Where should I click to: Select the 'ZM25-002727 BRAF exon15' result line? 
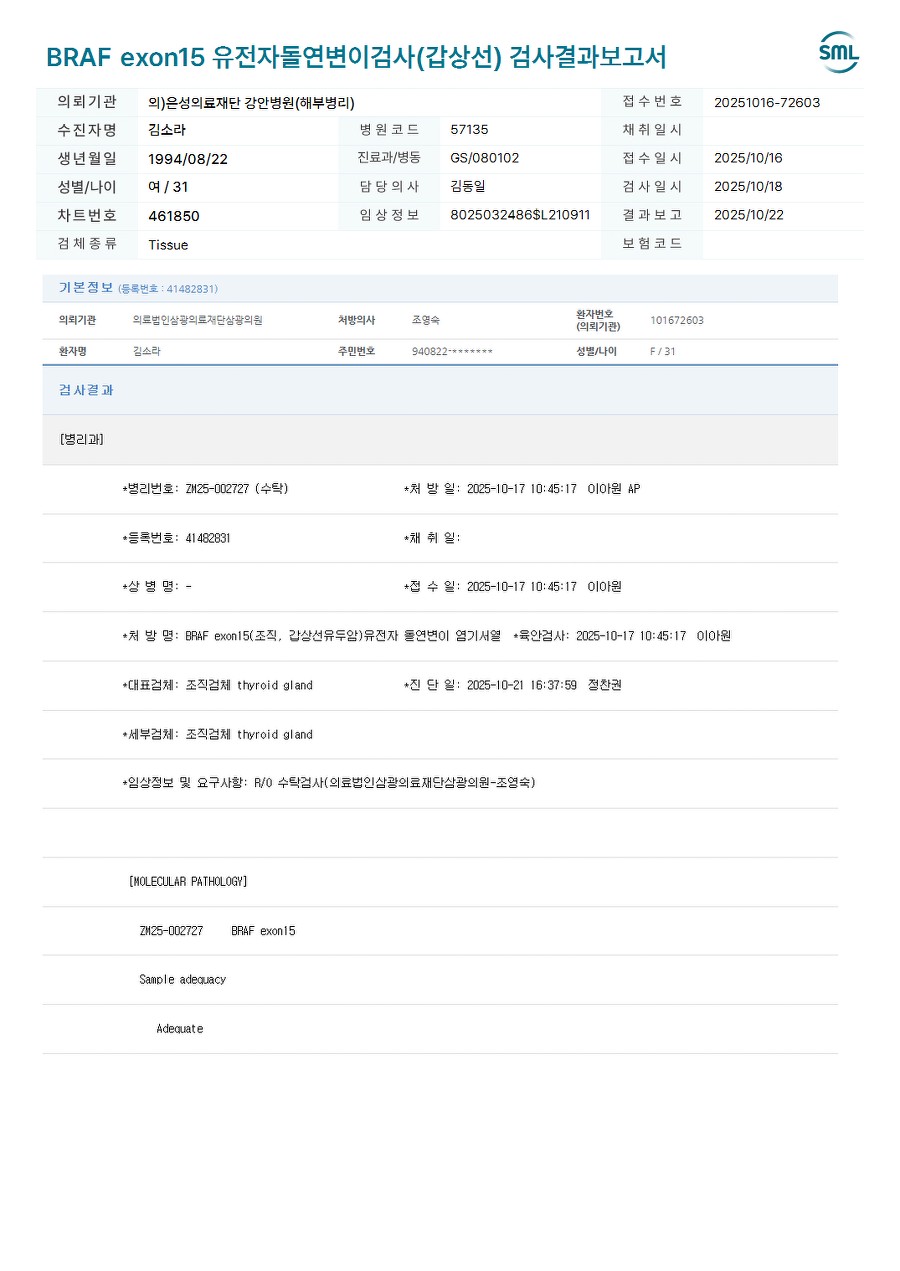tap(217, 931)
